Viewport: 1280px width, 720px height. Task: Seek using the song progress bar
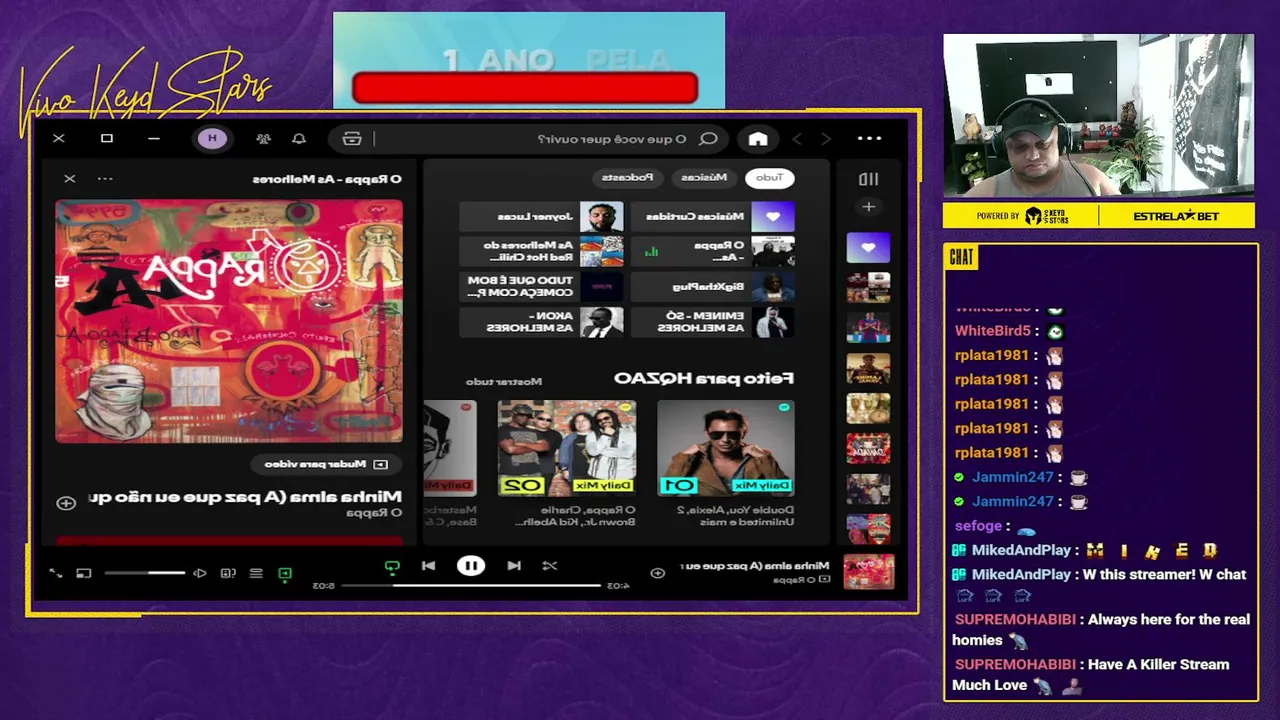click(x=471, y=586)
